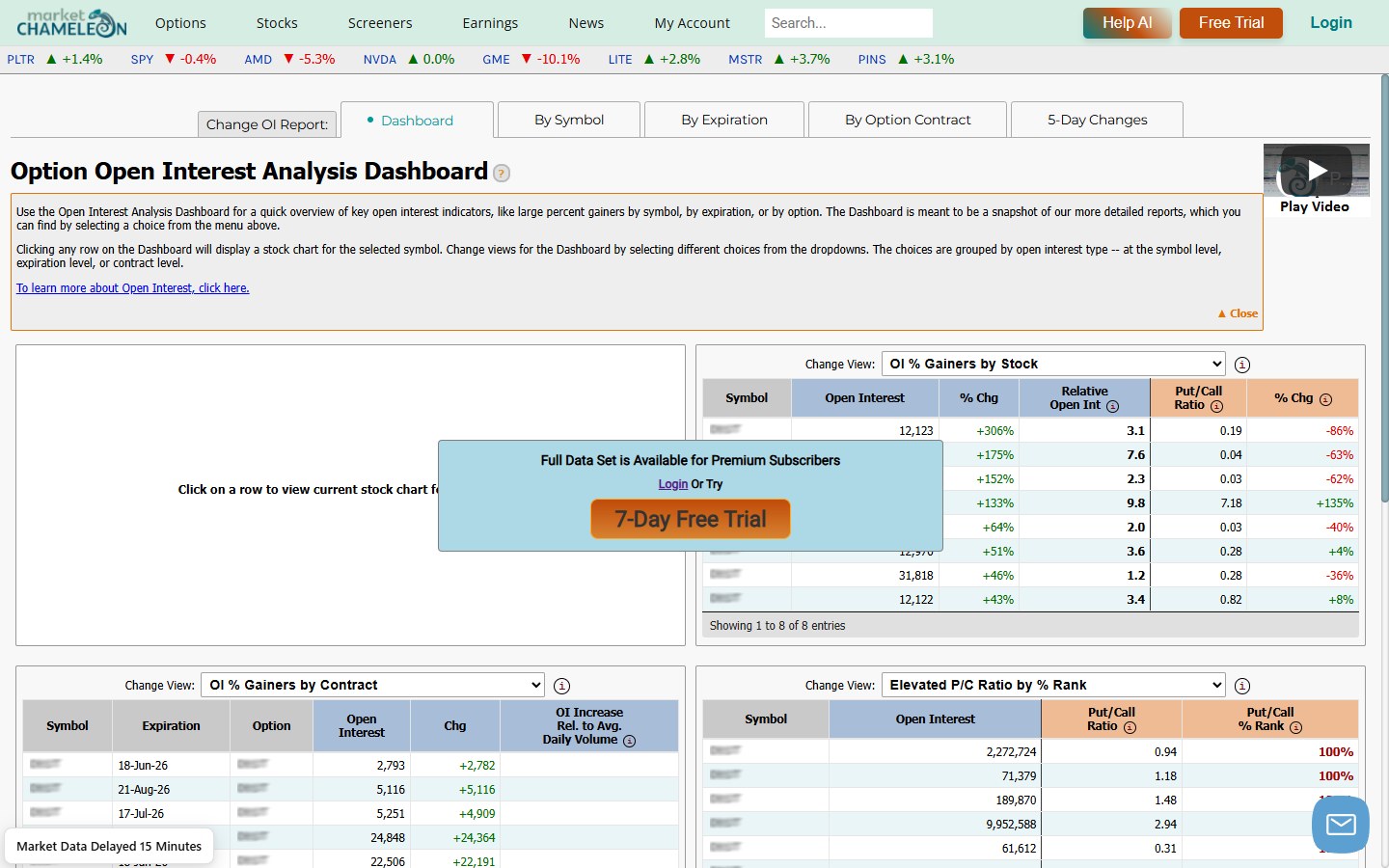Open the Options menu
This screenshot has height=868, width=1389.
tap(180, 23)
